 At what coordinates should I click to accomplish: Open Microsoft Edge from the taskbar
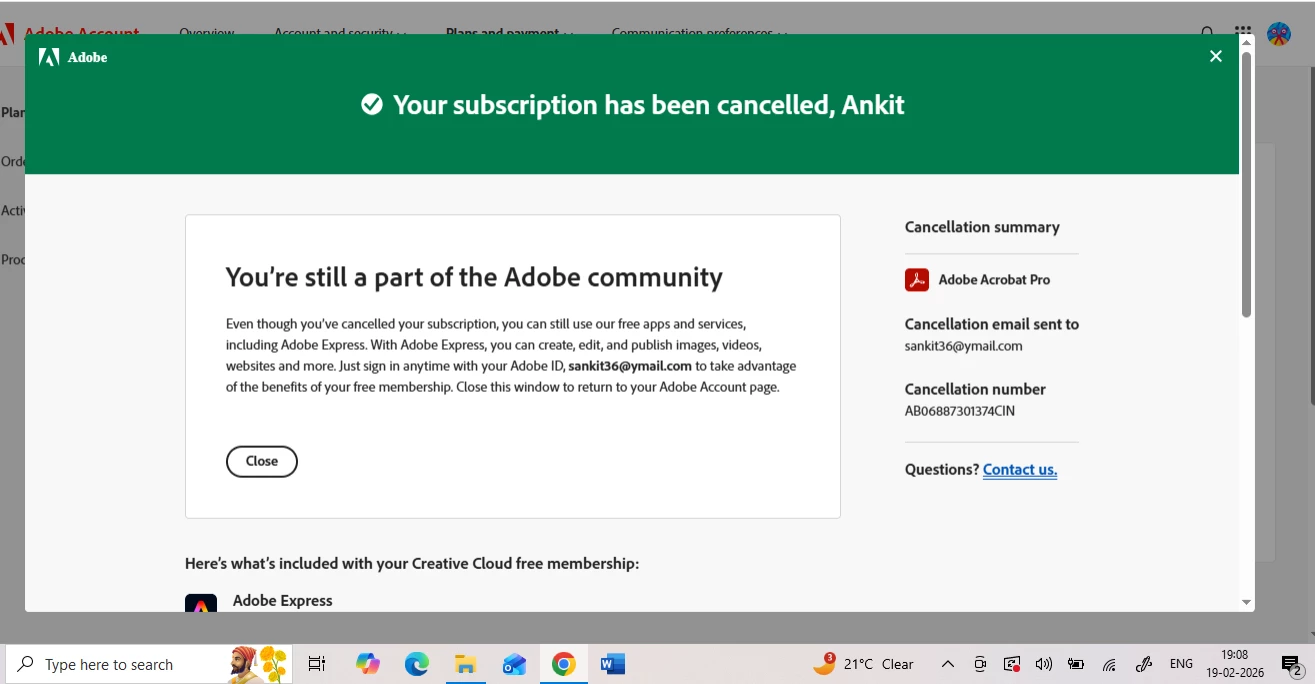[x=417, y=664]
